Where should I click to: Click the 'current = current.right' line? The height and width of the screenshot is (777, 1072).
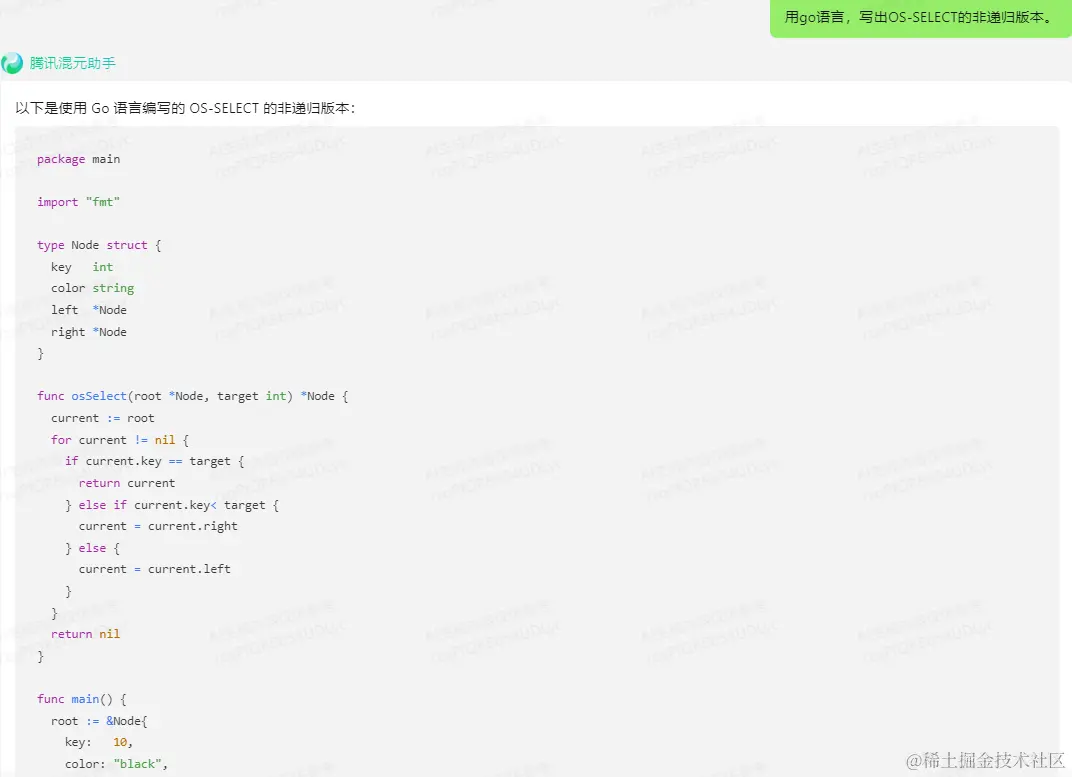click(x=158, y=526)
